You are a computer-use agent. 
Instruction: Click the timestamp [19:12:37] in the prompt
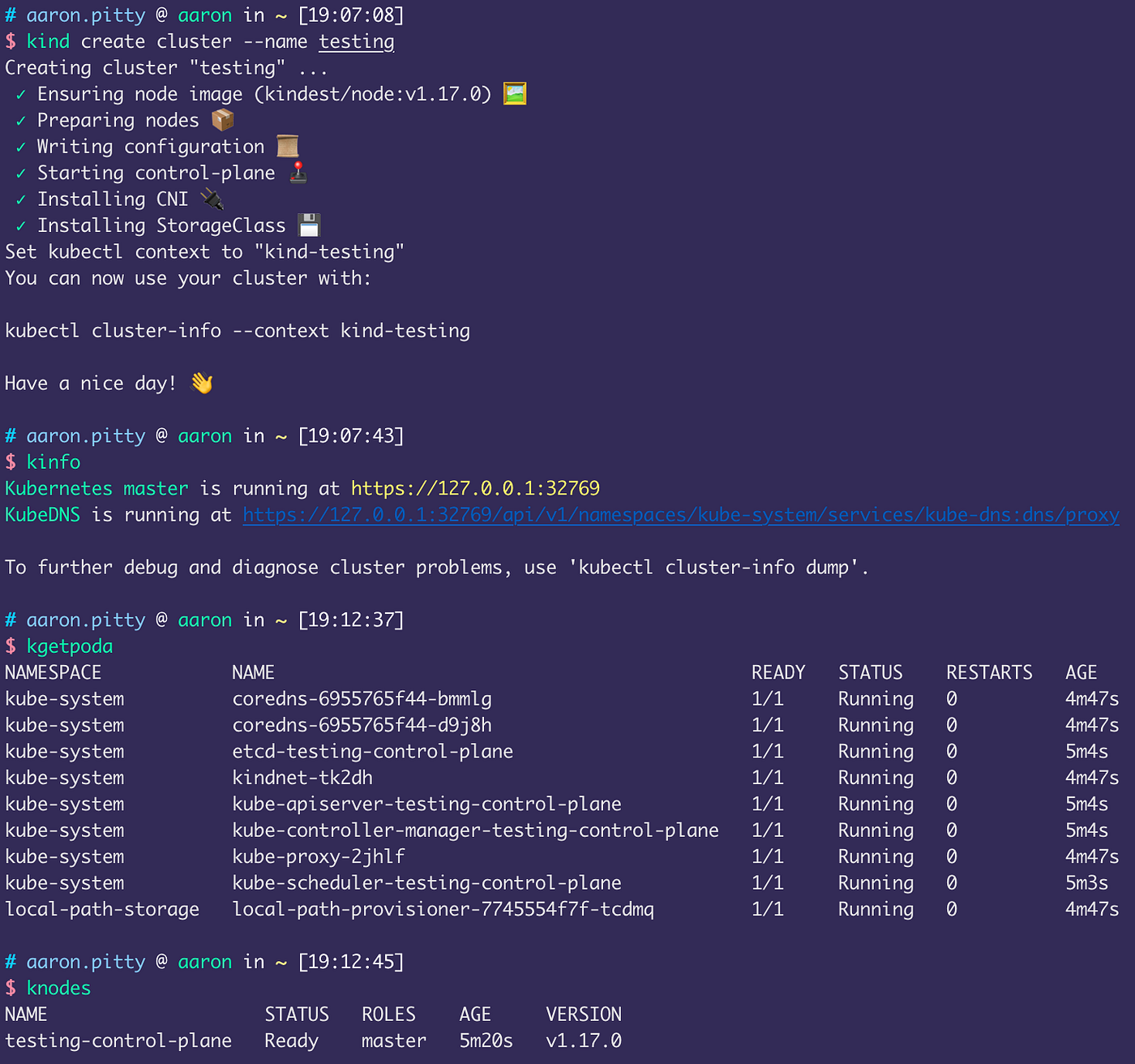coord(351,620)
